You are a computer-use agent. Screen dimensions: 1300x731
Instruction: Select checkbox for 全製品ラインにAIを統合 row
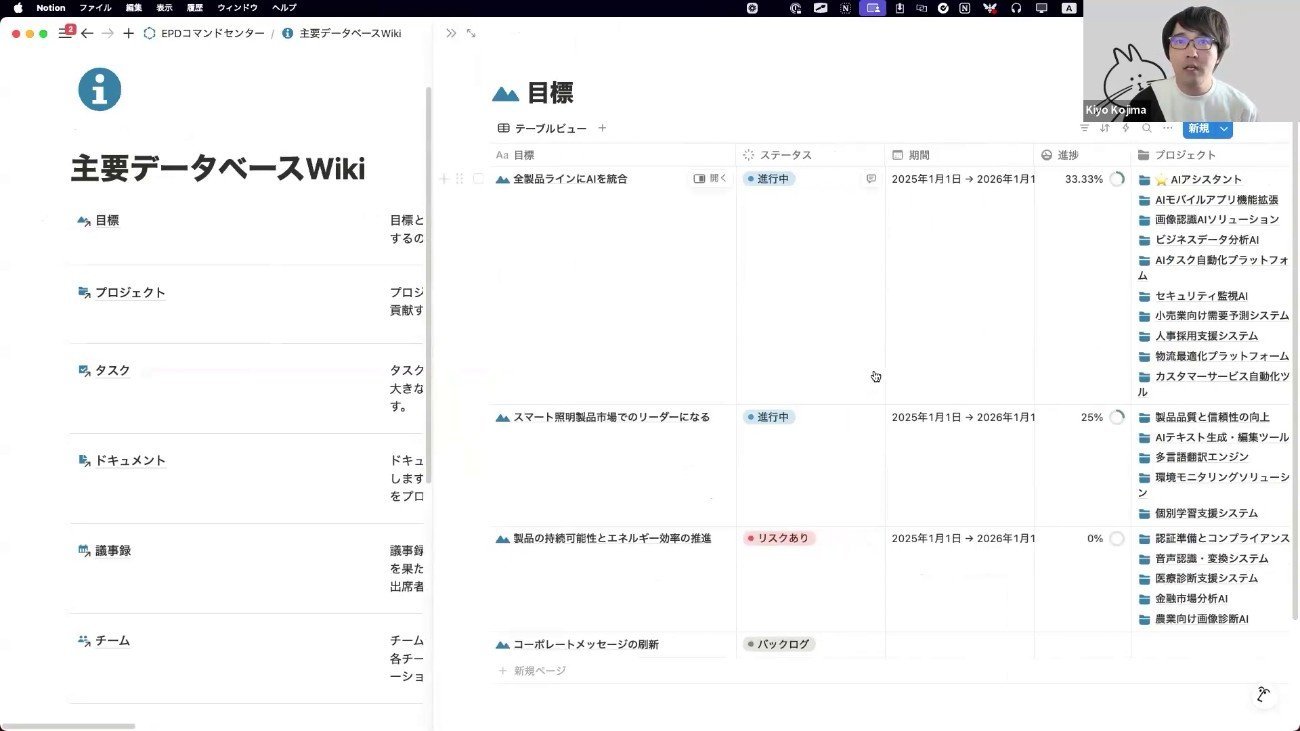[x=478, y=179]
